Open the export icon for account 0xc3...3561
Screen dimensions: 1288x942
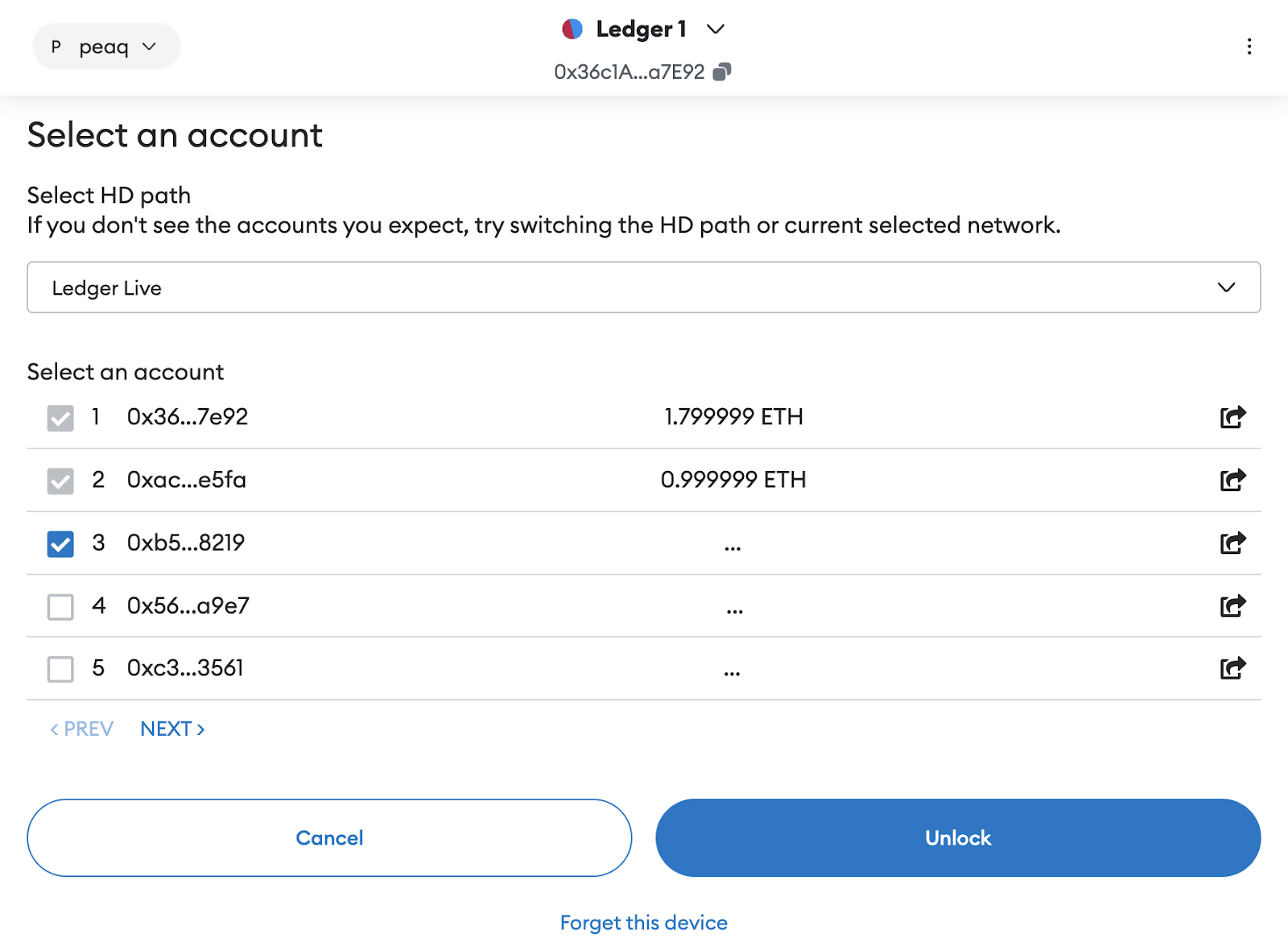tap(1232, 668)
